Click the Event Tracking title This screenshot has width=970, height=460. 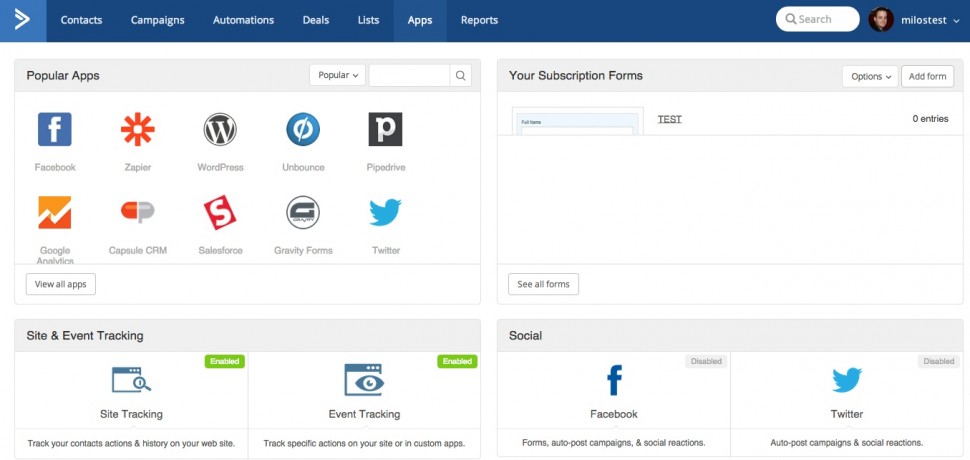click(364, 414)
